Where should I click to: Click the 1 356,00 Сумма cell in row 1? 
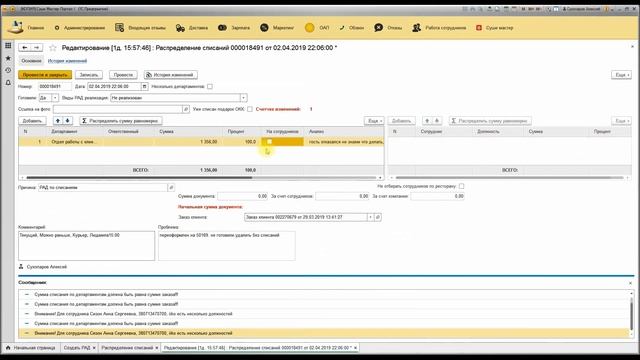point(188,142)
